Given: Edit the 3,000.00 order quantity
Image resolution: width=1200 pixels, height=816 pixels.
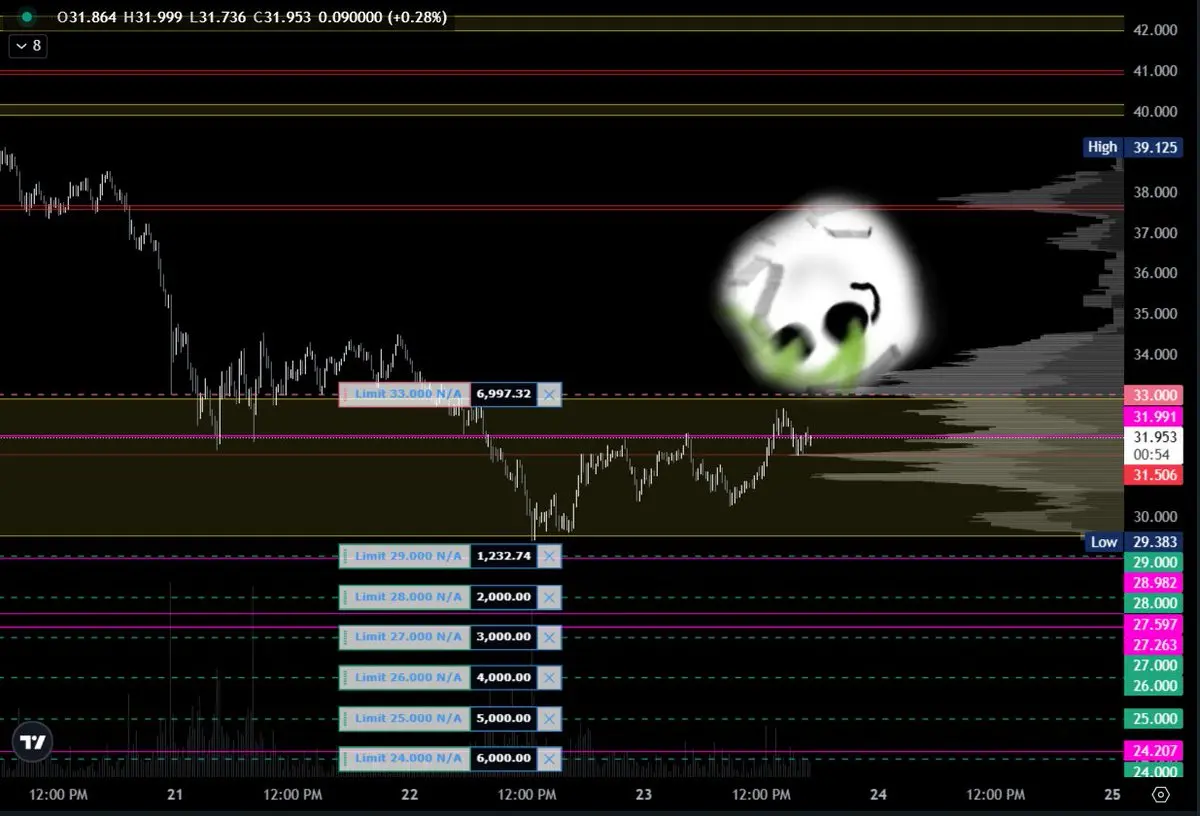Looking at the screenshot, I should (x=504, y=637).
